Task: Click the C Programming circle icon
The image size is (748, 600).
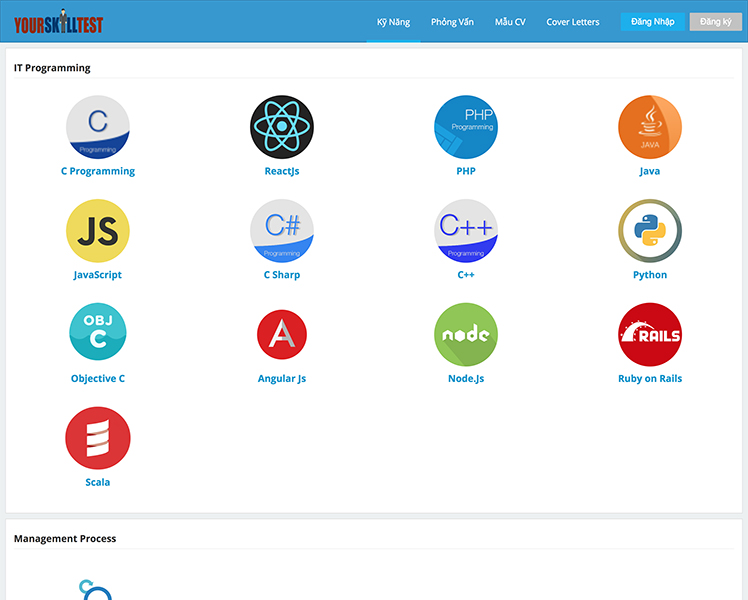Action: (x=98, y=127)
